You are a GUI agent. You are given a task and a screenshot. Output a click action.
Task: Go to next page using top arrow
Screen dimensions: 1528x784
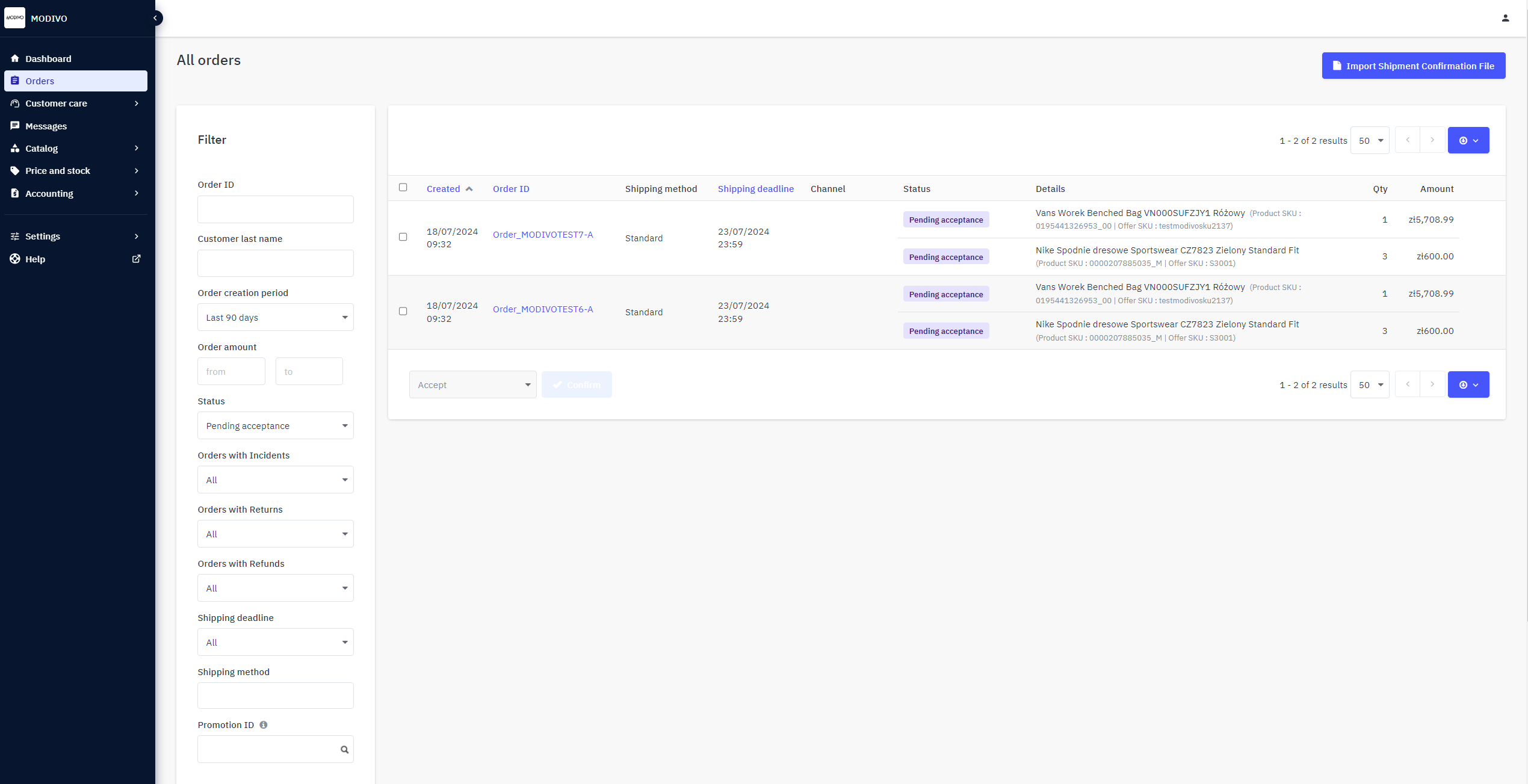coord(1432,140)
